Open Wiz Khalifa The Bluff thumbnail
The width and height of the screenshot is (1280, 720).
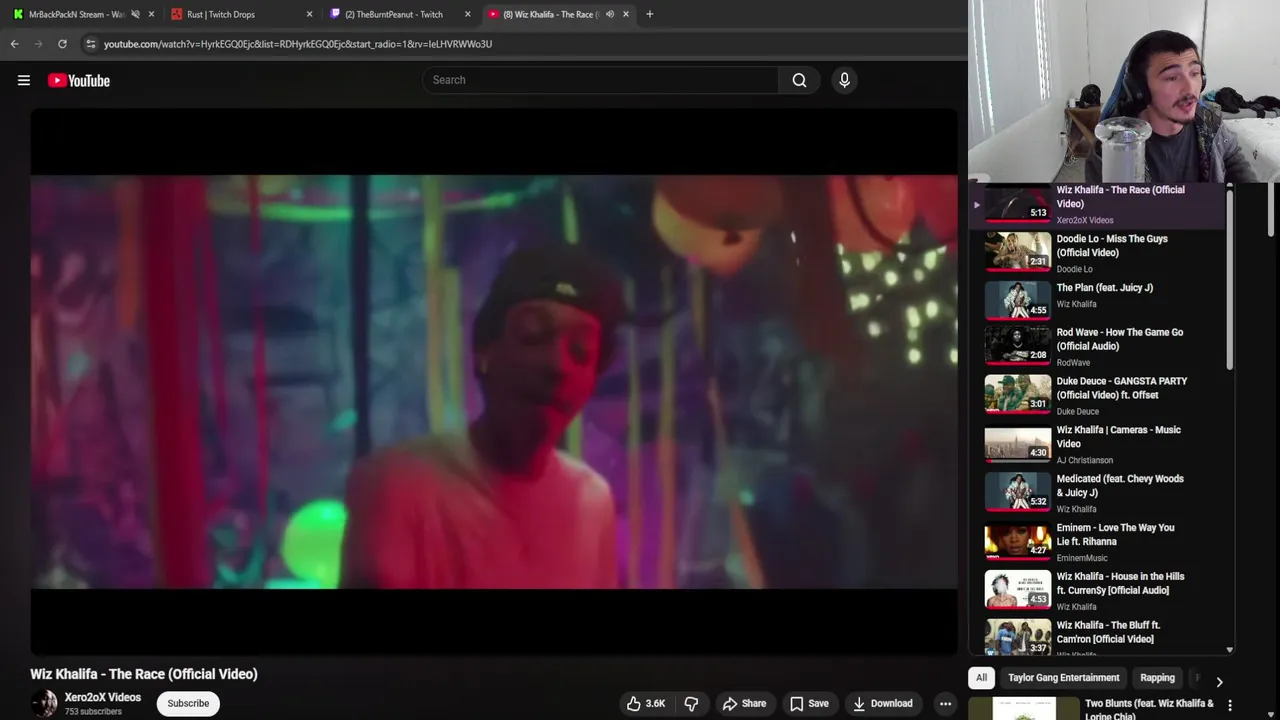[x=1018, y=636]
